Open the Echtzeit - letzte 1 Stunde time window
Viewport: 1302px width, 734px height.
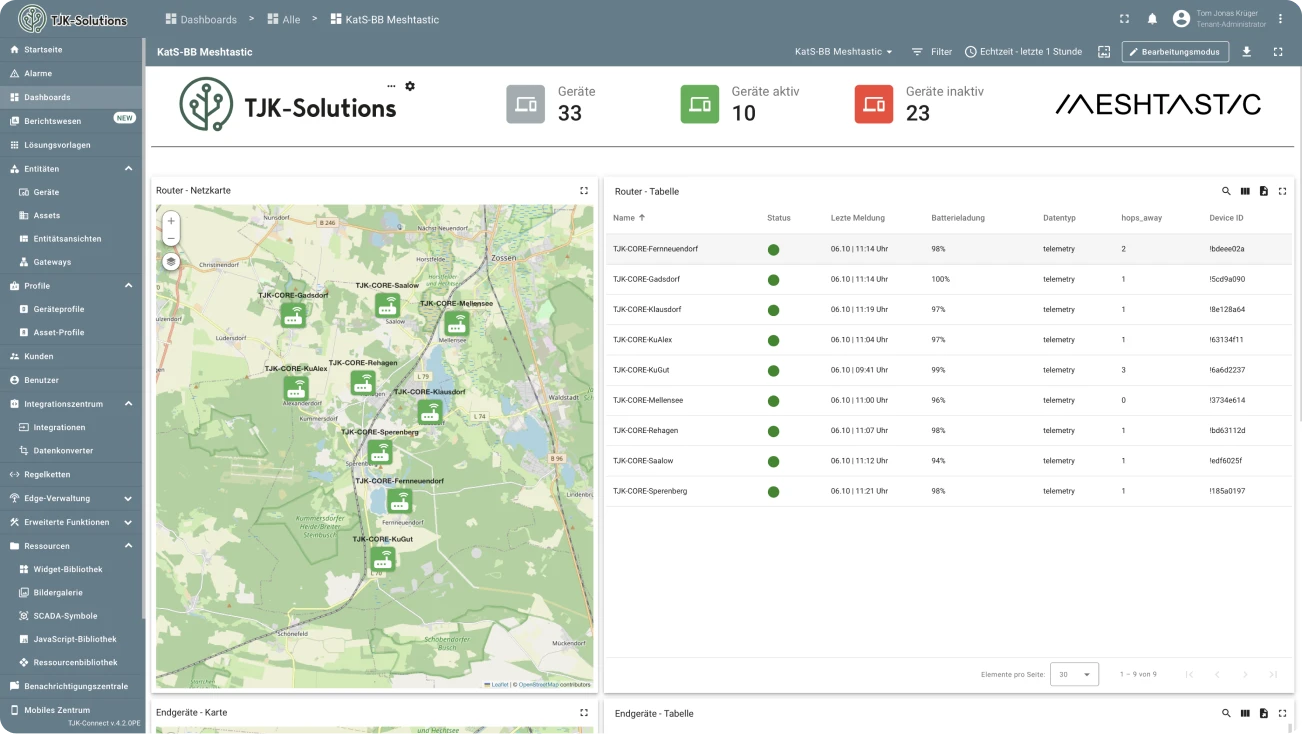point(1023,52)
